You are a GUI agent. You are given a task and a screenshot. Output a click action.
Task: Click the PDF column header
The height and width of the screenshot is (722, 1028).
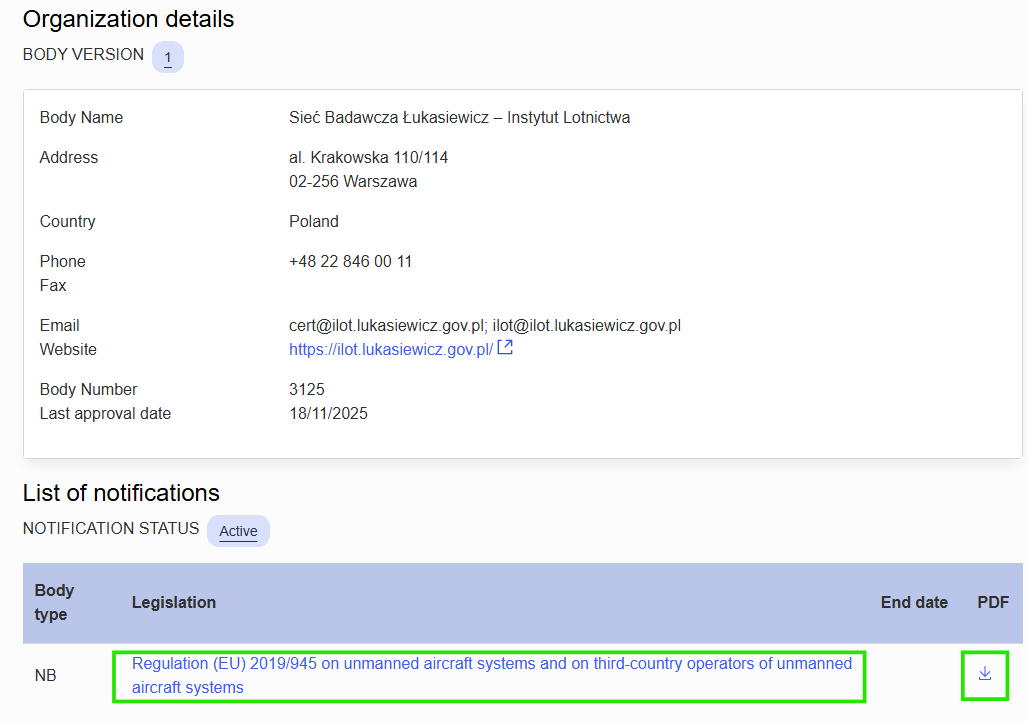[992, 602]
